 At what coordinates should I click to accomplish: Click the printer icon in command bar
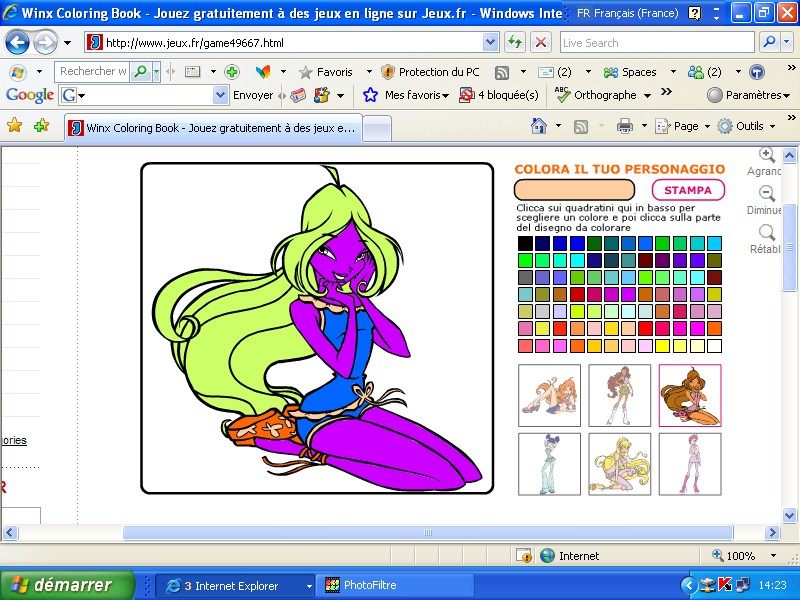click(x=625, y=126)
